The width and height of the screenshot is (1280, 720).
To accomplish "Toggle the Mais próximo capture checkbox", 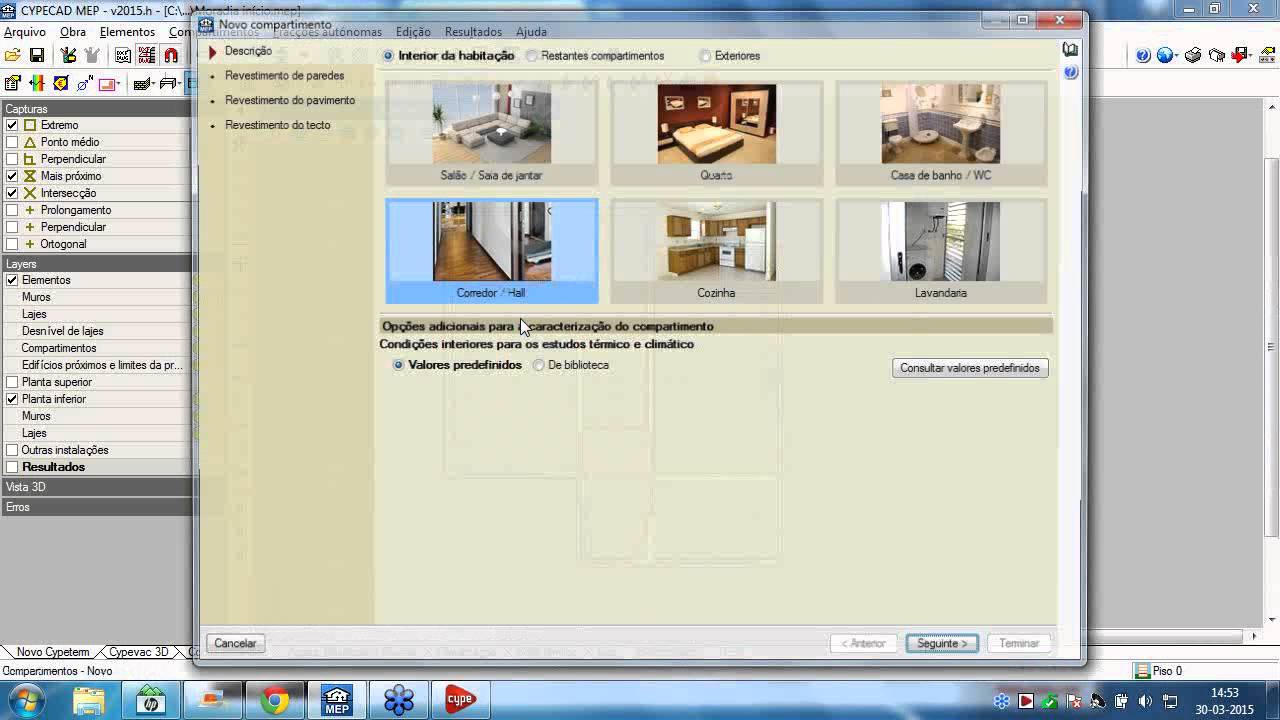I will click(x=12, y=176).
